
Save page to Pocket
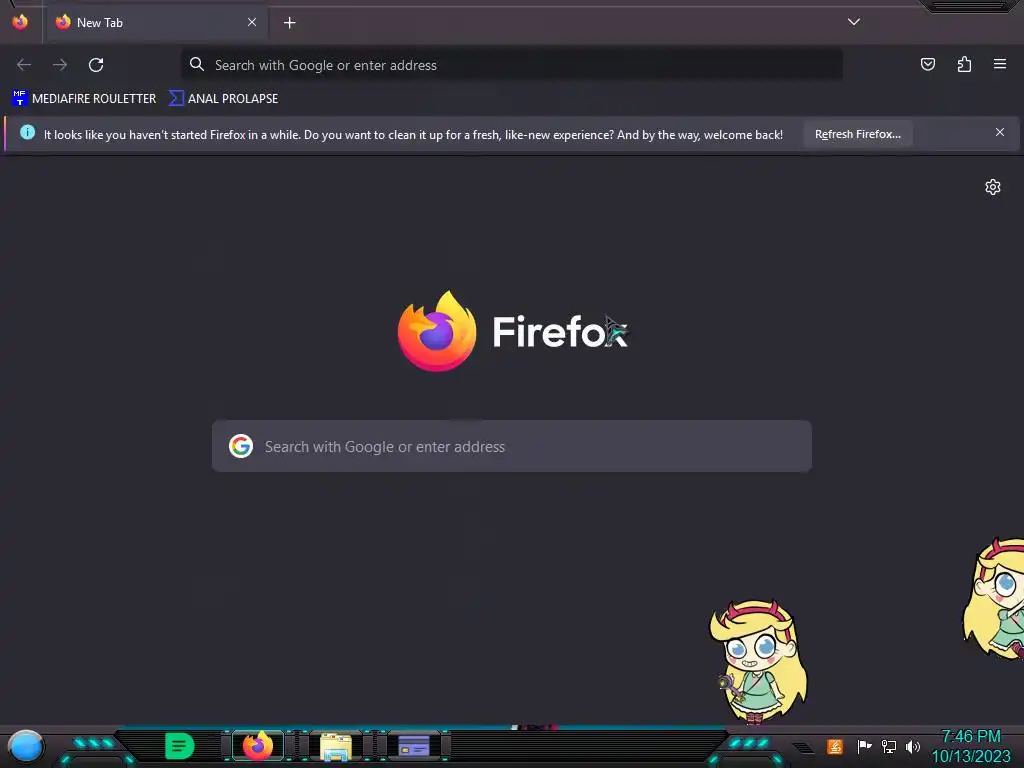click(927, 64)
